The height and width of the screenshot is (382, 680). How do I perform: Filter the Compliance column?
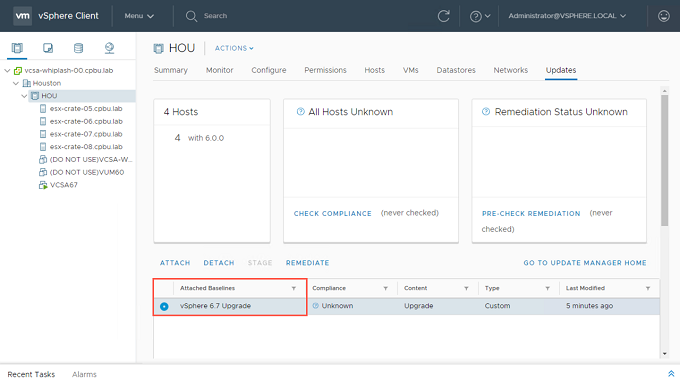385,288
